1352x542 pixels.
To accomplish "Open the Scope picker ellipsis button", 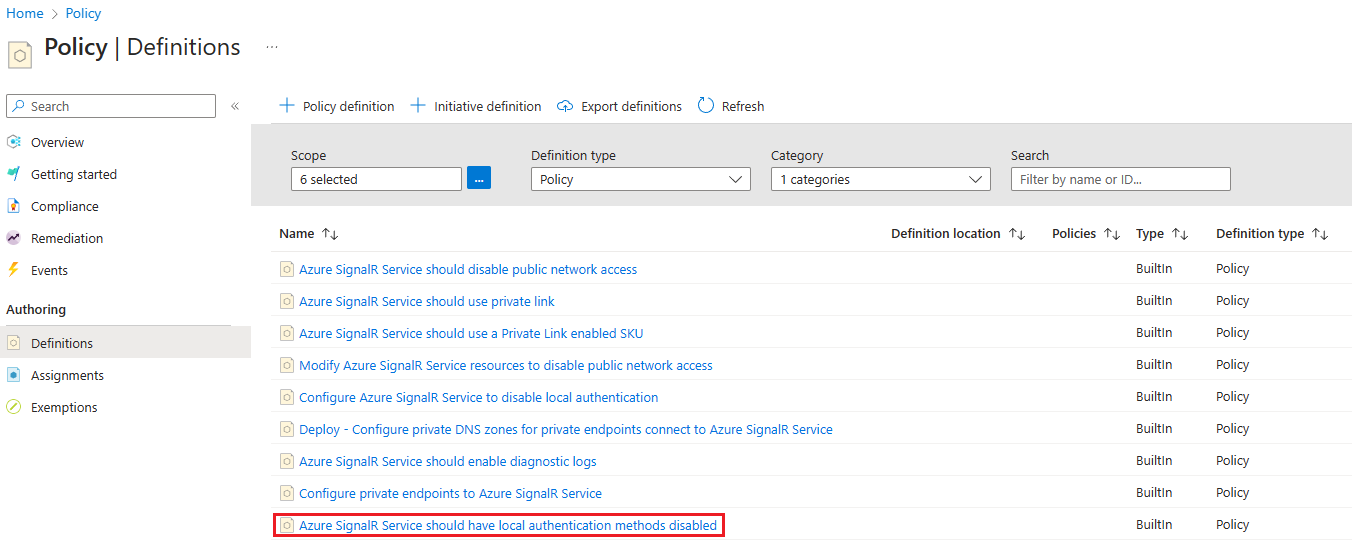I will pos(479,179).
